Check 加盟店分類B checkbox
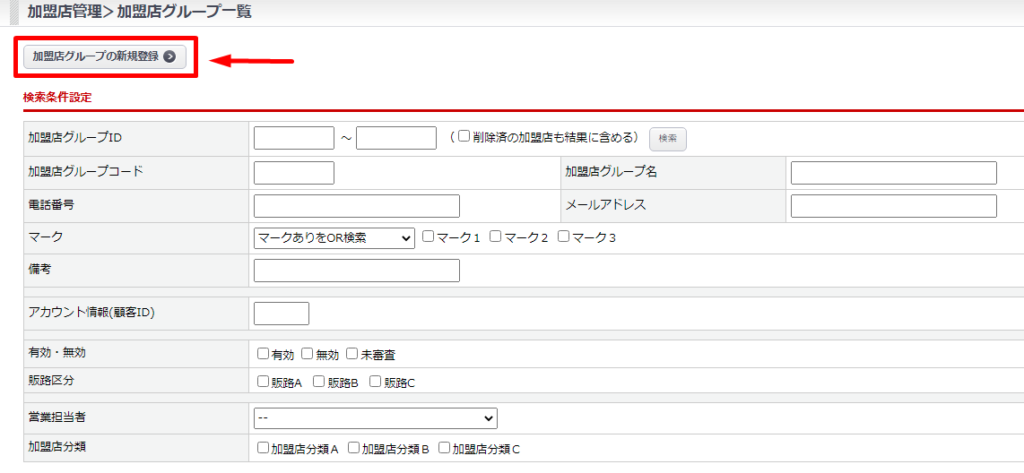1024x473 pixels. 353,448
